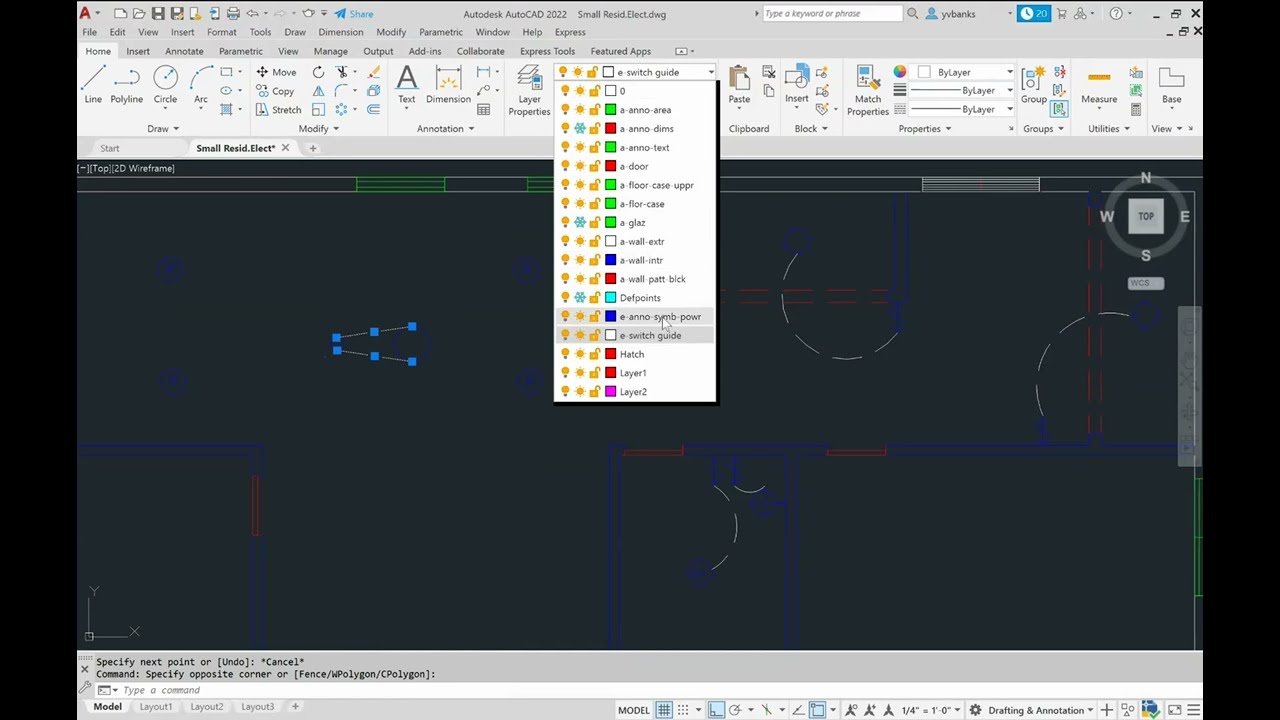Toggle freeze icon of a-anno-dims layer
1280x720 pixels.
coord(580,128)
